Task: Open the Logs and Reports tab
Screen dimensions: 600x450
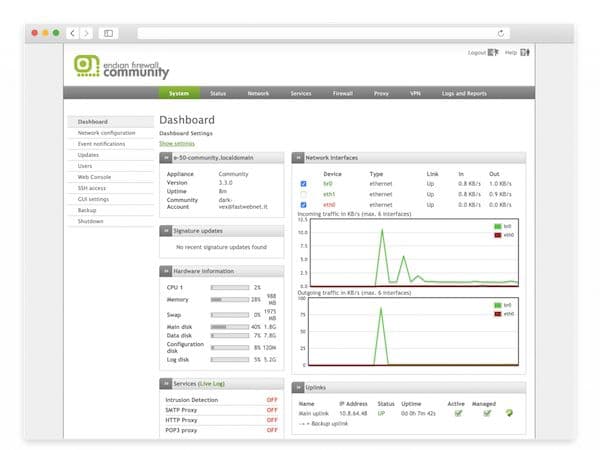Action: [464, 93]
